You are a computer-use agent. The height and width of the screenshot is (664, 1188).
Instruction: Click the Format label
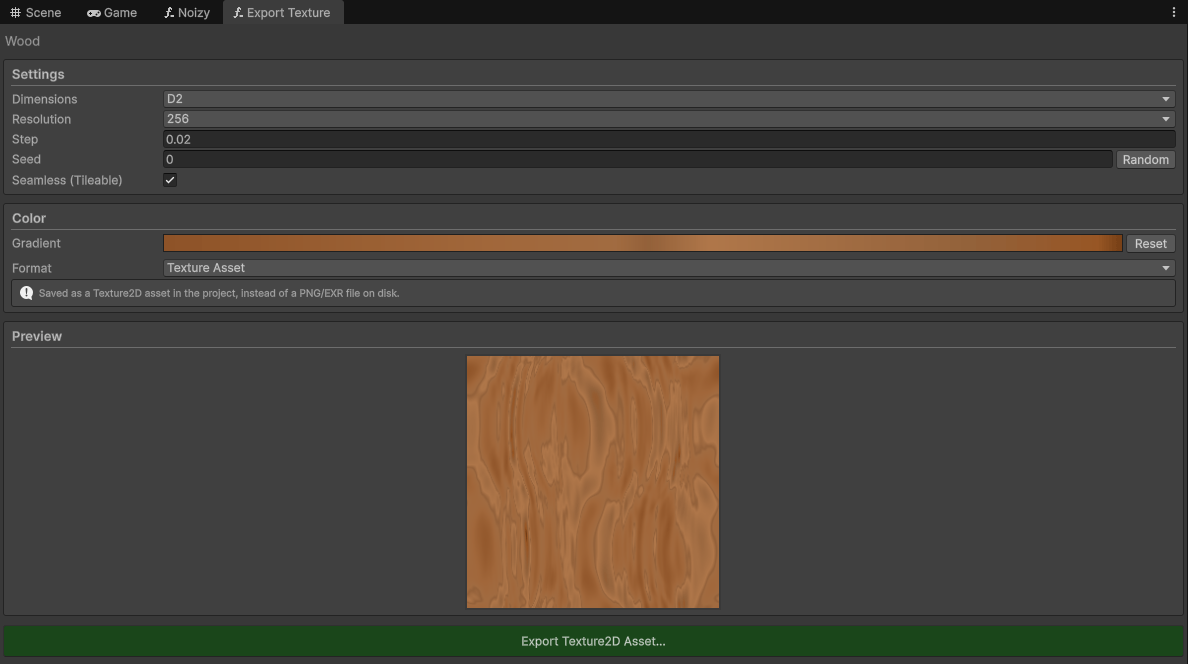(31, 268)
